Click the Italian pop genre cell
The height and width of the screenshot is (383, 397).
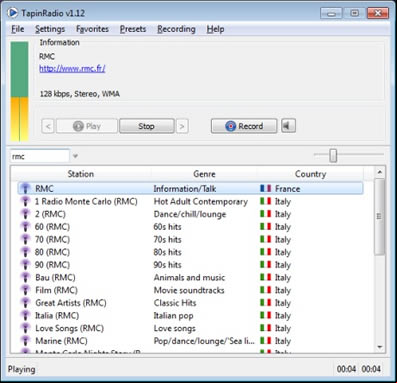coord(173,315)
